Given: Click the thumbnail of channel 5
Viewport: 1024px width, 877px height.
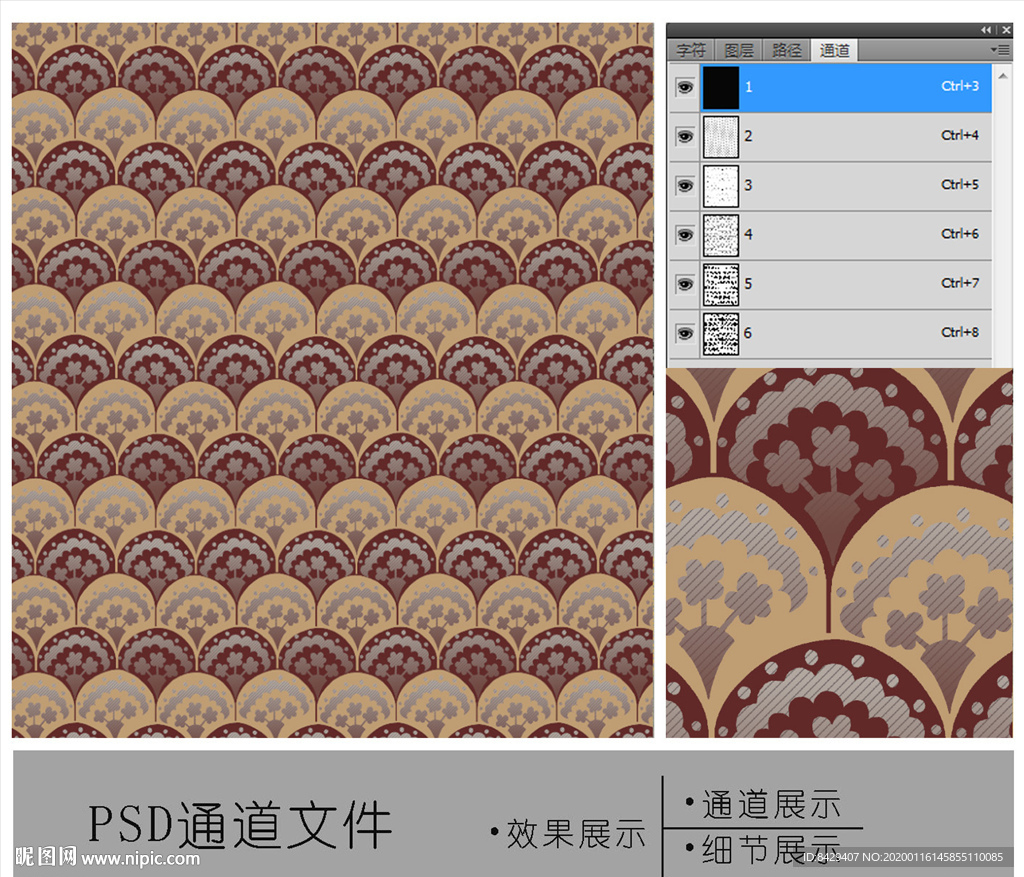Looking at the screenshot, I should (721, 284).
